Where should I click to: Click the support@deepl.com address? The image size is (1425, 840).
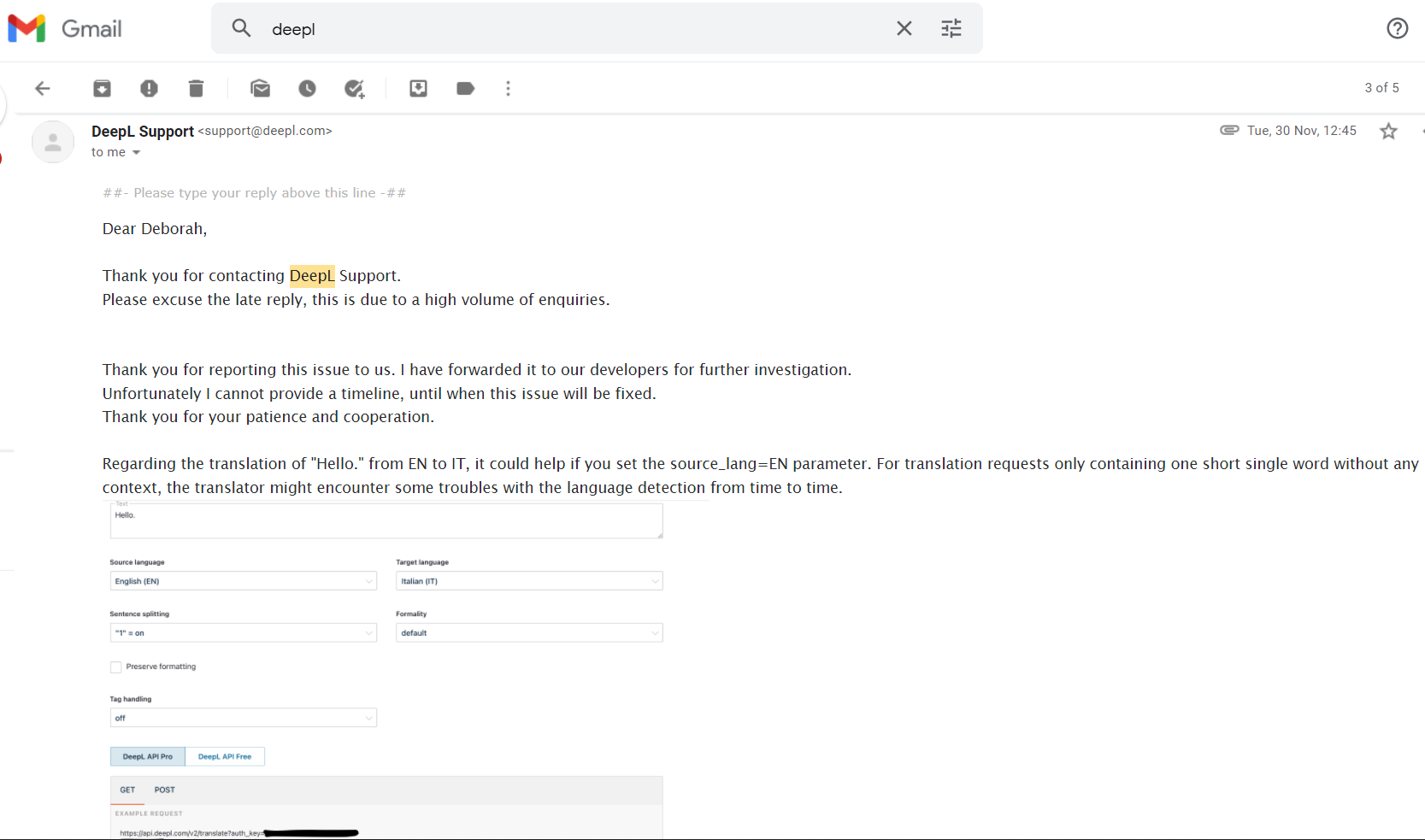[x=265, y=131]
